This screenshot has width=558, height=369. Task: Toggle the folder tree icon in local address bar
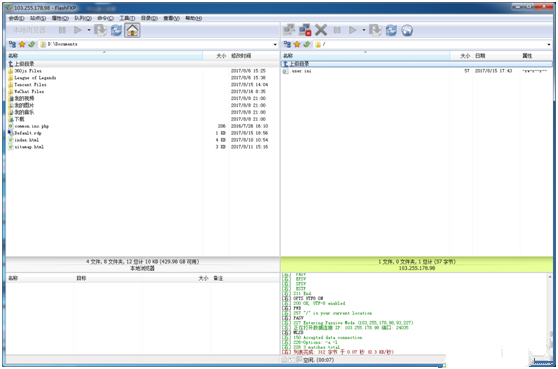12,44
